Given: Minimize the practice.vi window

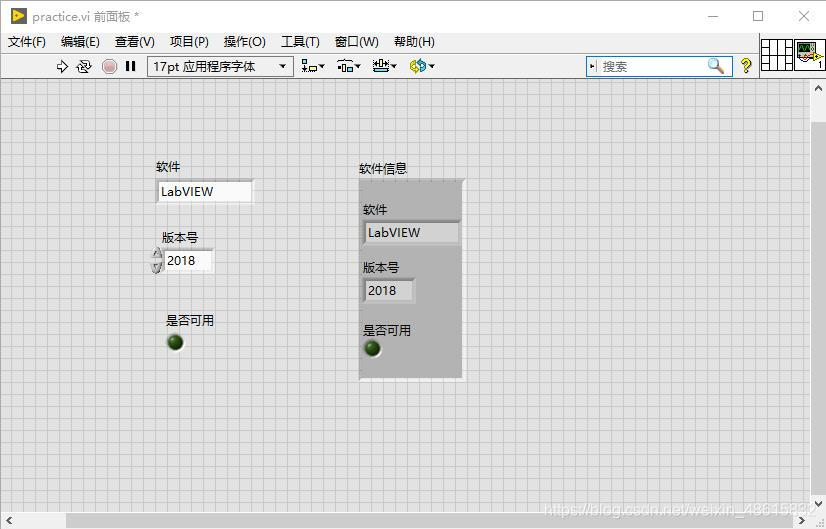Looking at the screenshot, I should 713,16.
